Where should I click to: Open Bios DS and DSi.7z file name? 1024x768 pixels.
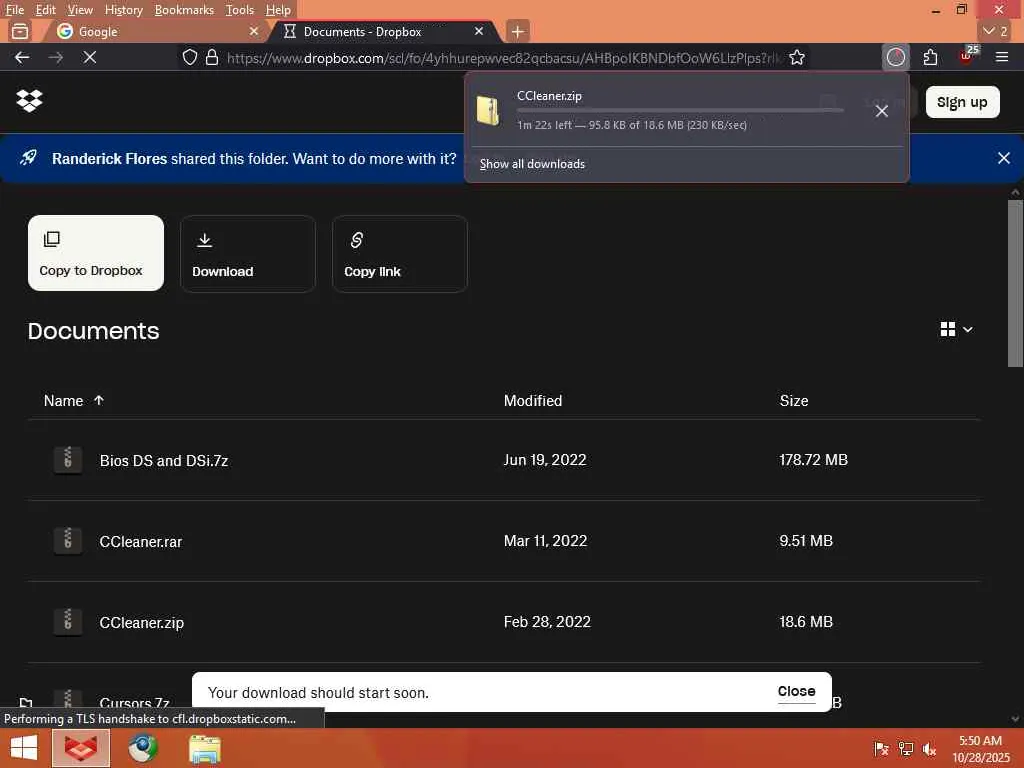click(164, 460)
